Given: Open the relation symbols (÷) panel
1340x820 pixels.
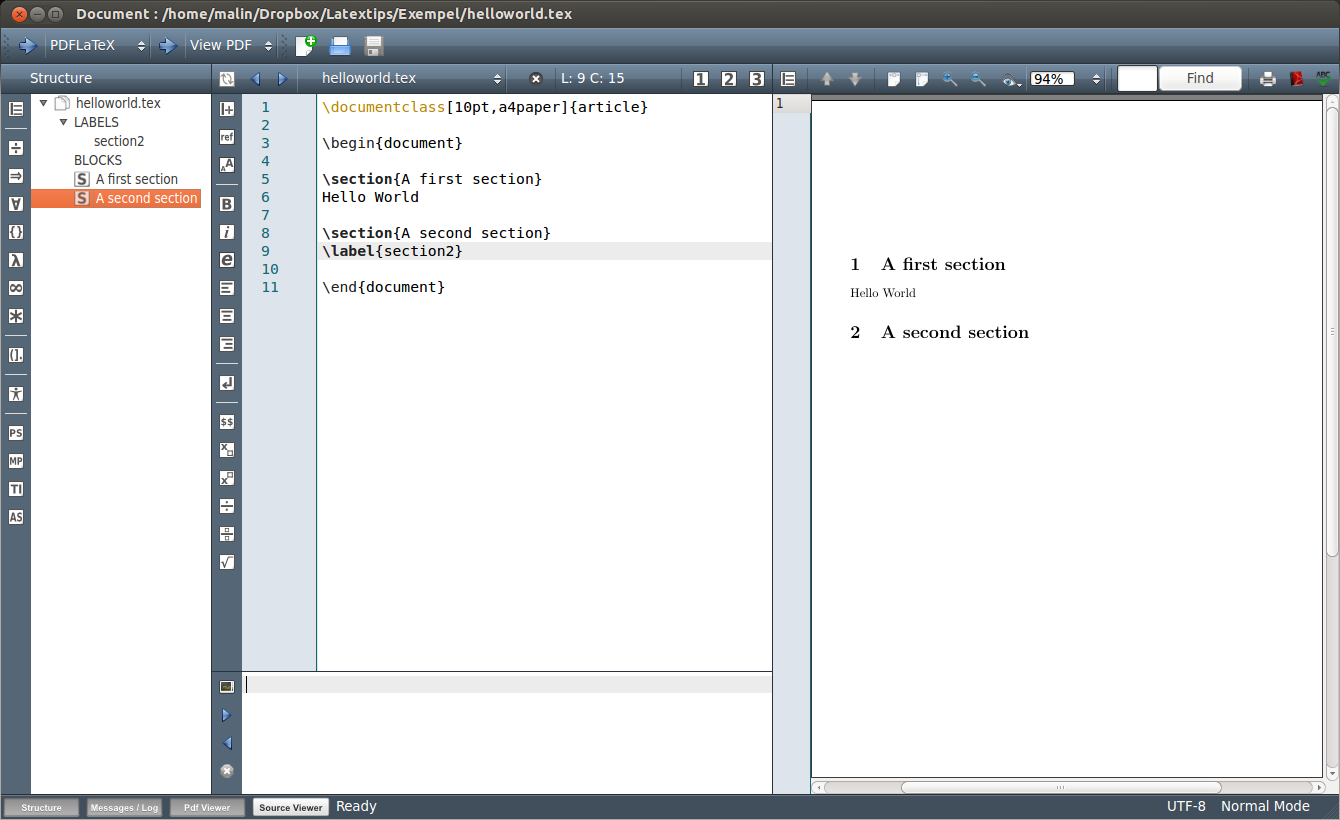Looking at the screenshot, I should coord(16,148).
